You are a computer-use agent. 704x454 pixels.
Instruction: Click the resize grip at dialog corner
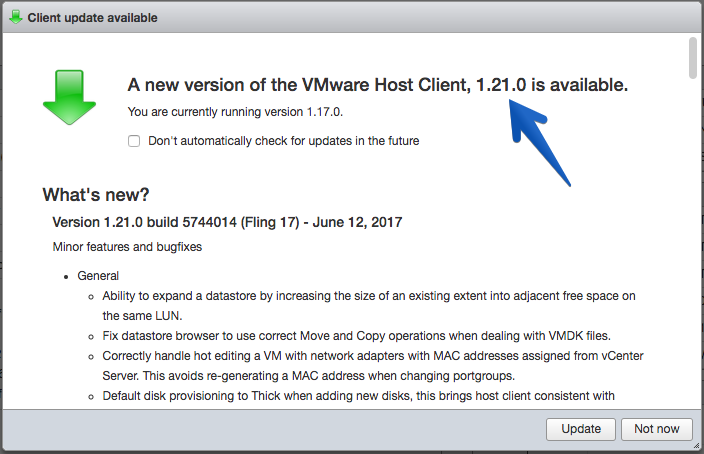tap(696, 445)
